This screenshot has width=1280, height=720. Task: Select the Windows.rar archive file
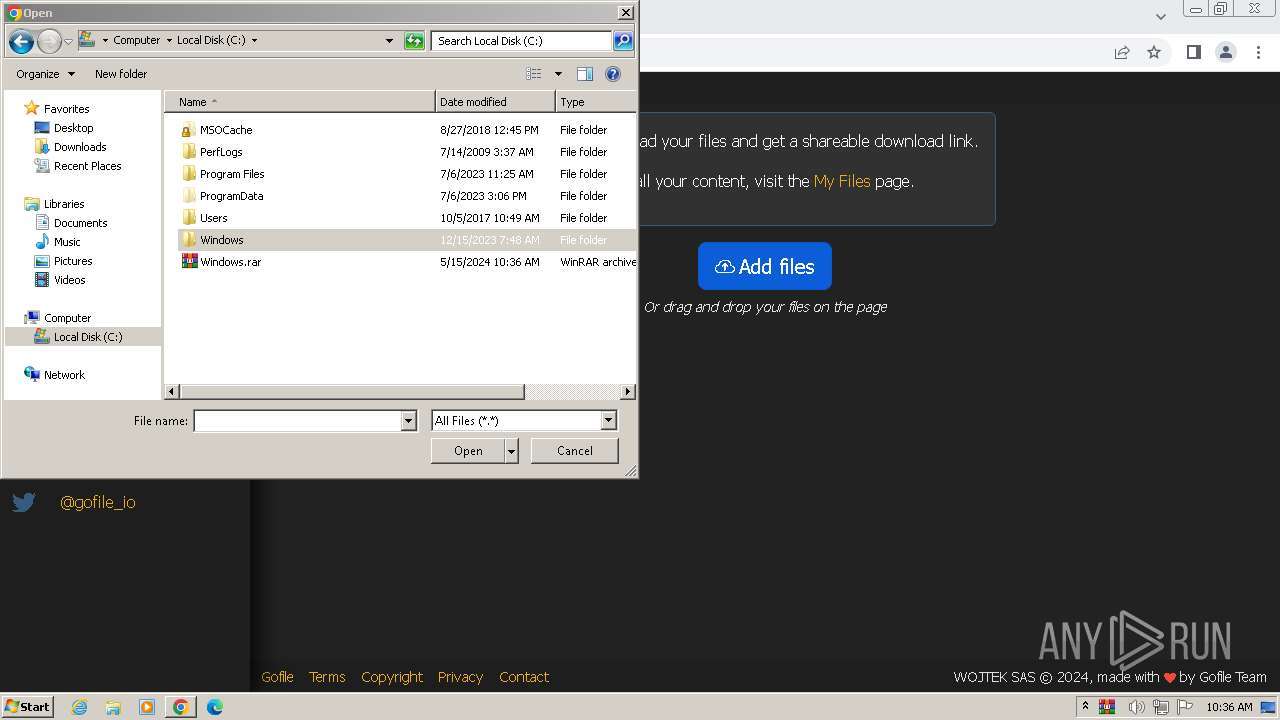point(230,262)
